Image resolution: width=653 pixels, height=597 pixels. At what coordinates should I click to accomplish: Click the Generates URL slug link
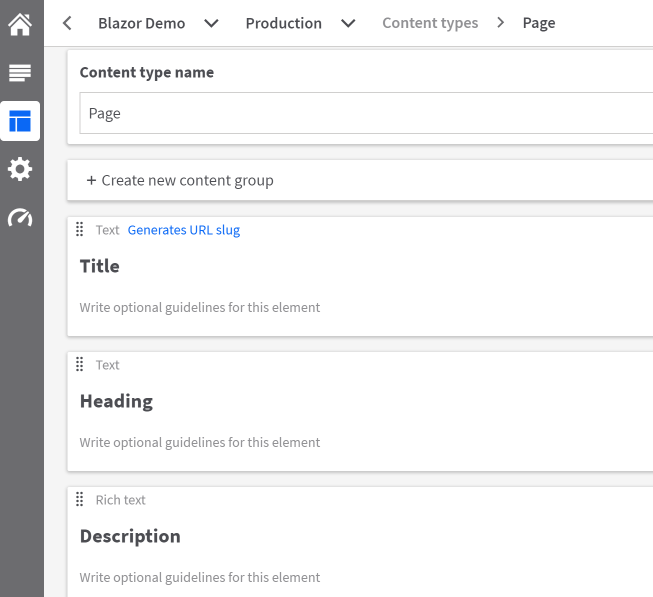coord(184,230)
